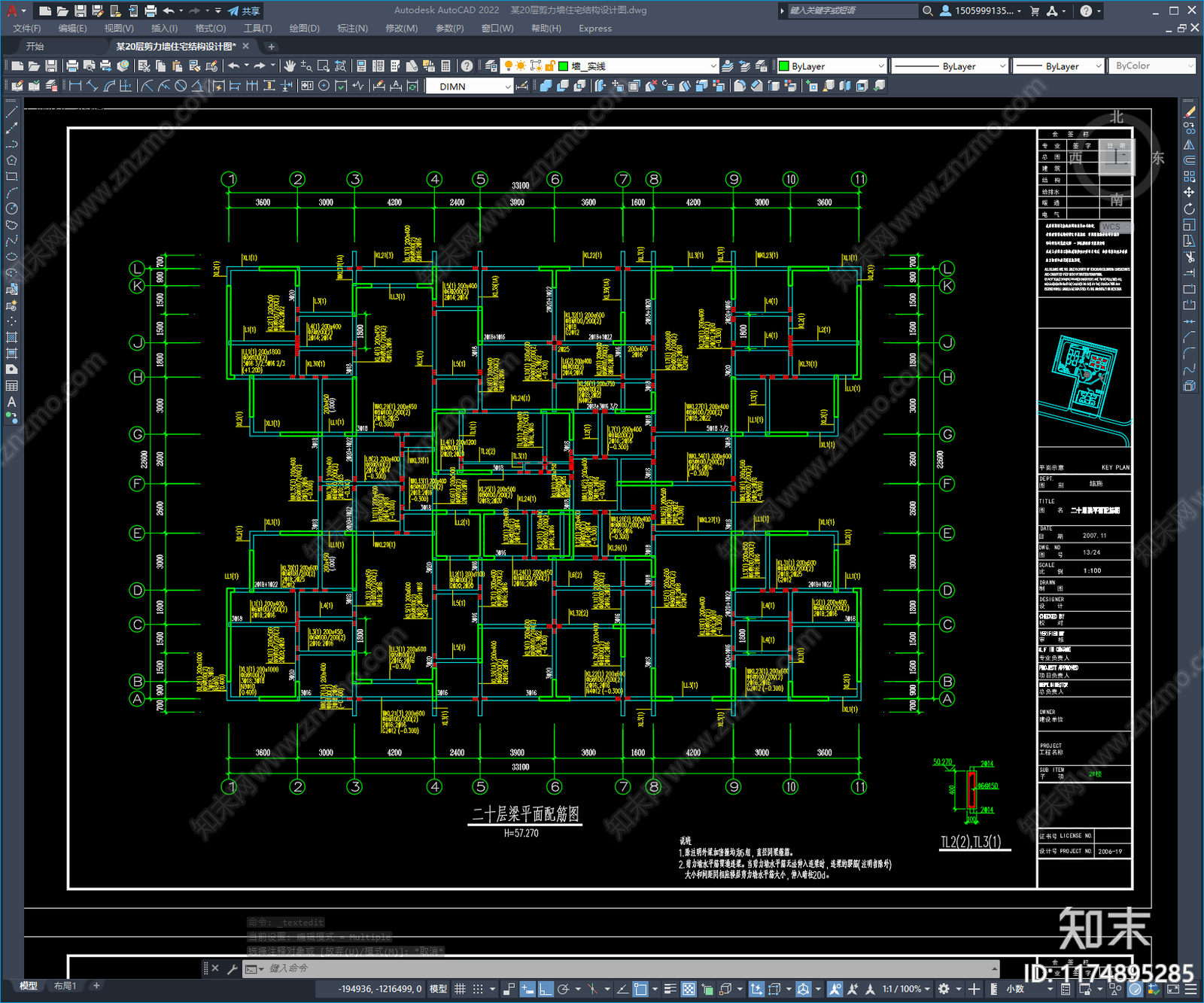Click the Autodesk App Store cart icon

tap(1035, 11)
